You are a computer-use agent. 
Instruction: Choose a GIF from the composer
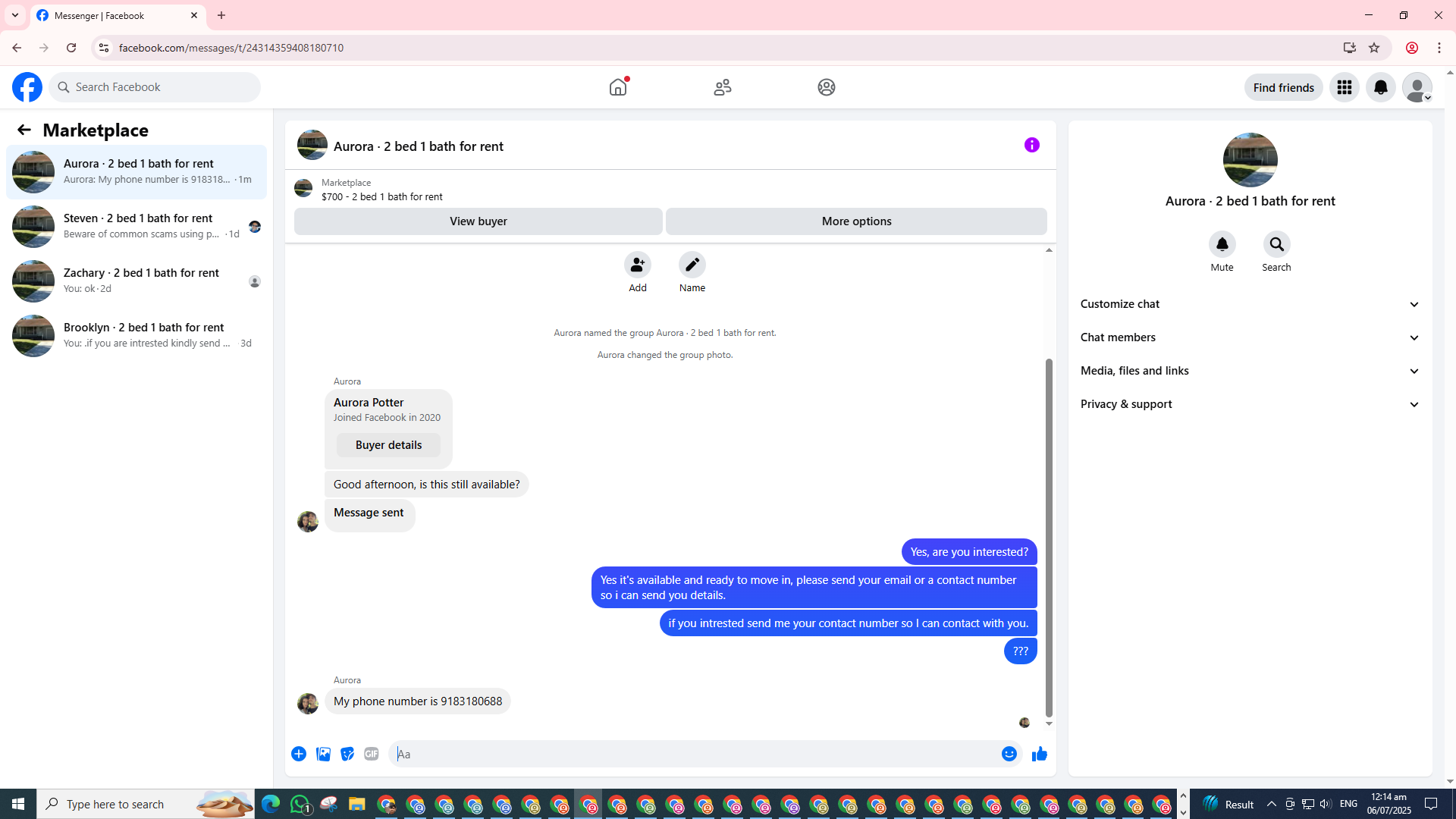point(371,754)
